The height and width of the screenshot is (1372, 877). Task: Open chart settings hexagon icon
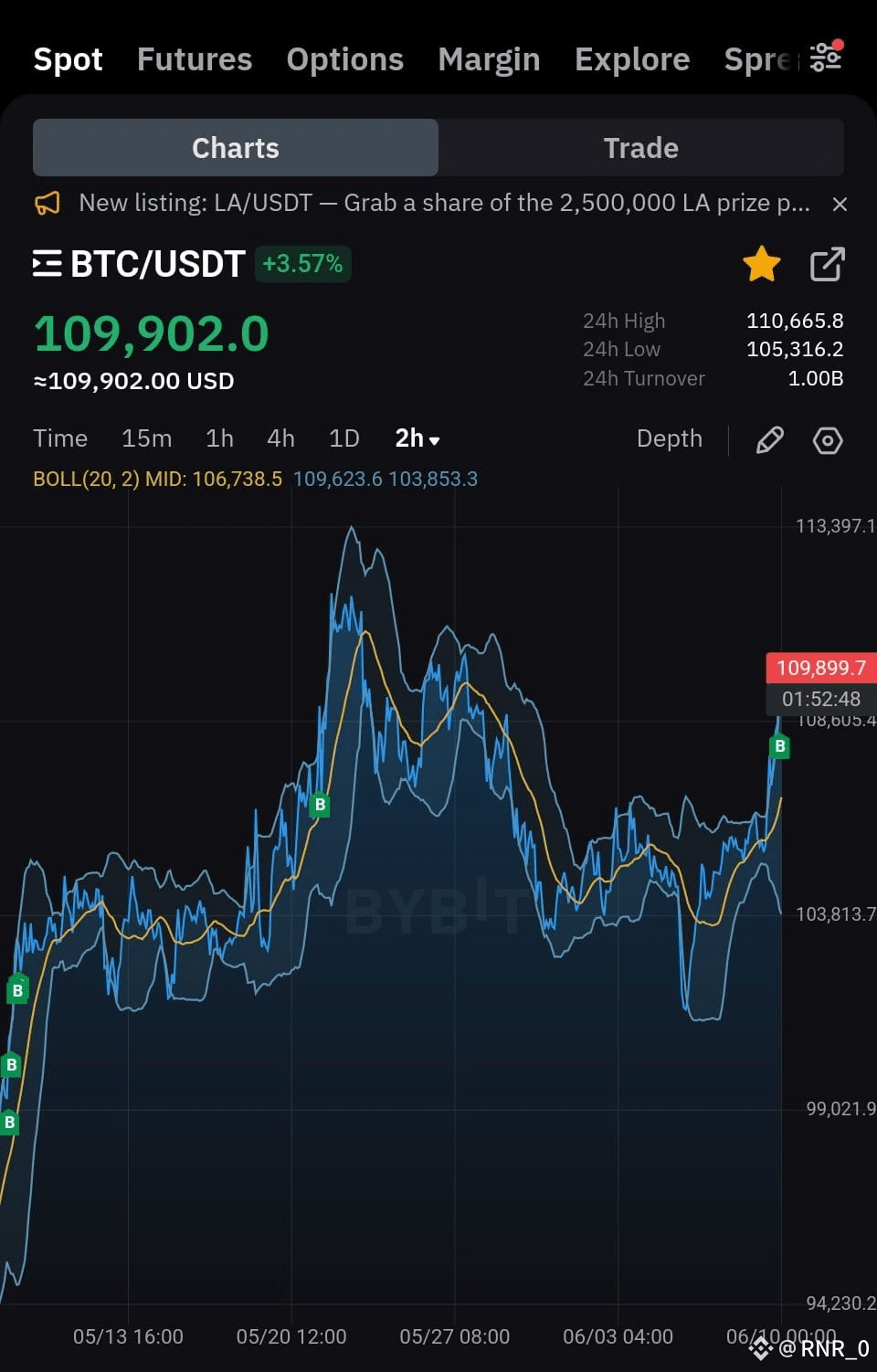tap(828, 440)
